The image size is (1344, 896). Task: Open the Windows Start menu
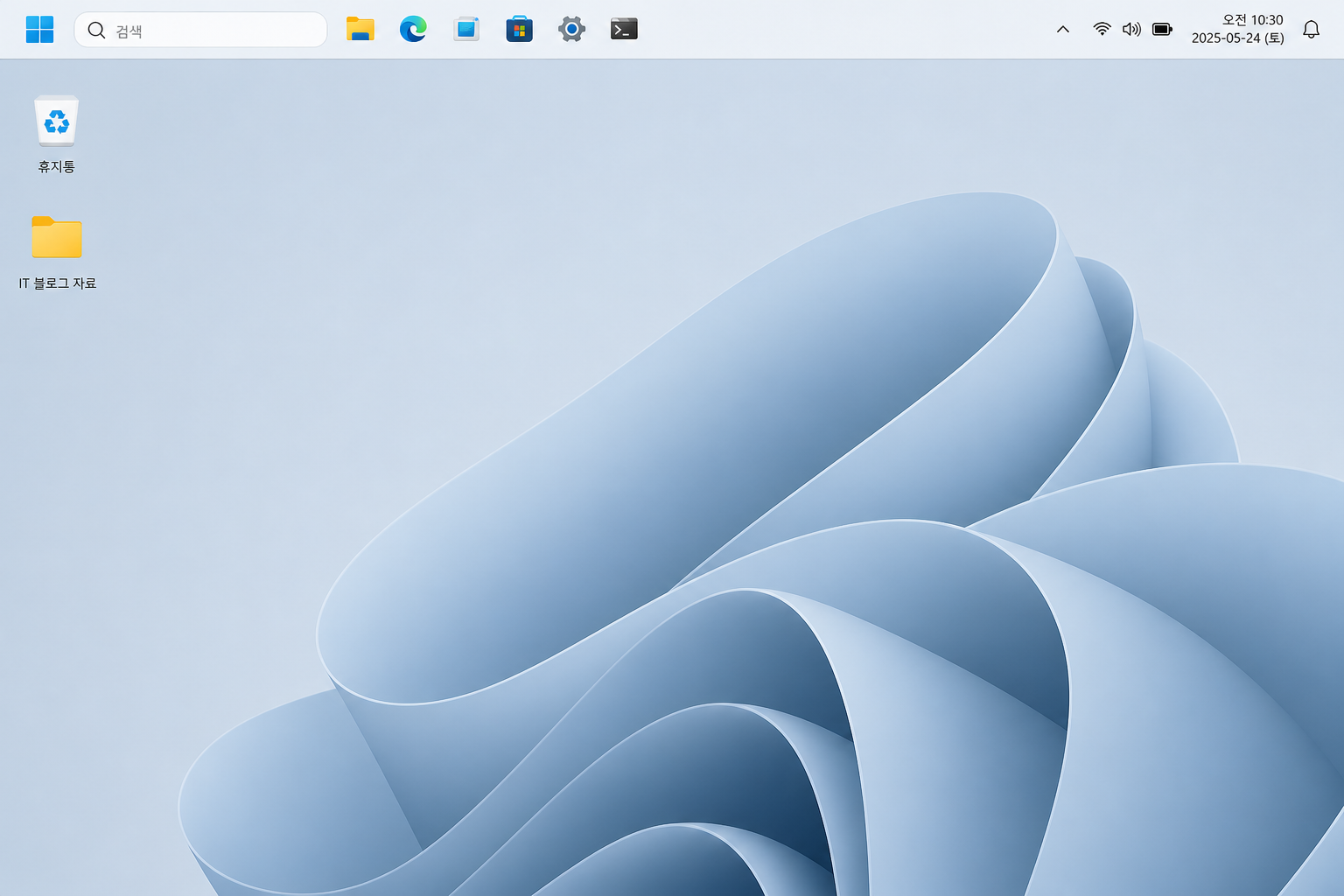pos(39,30)
